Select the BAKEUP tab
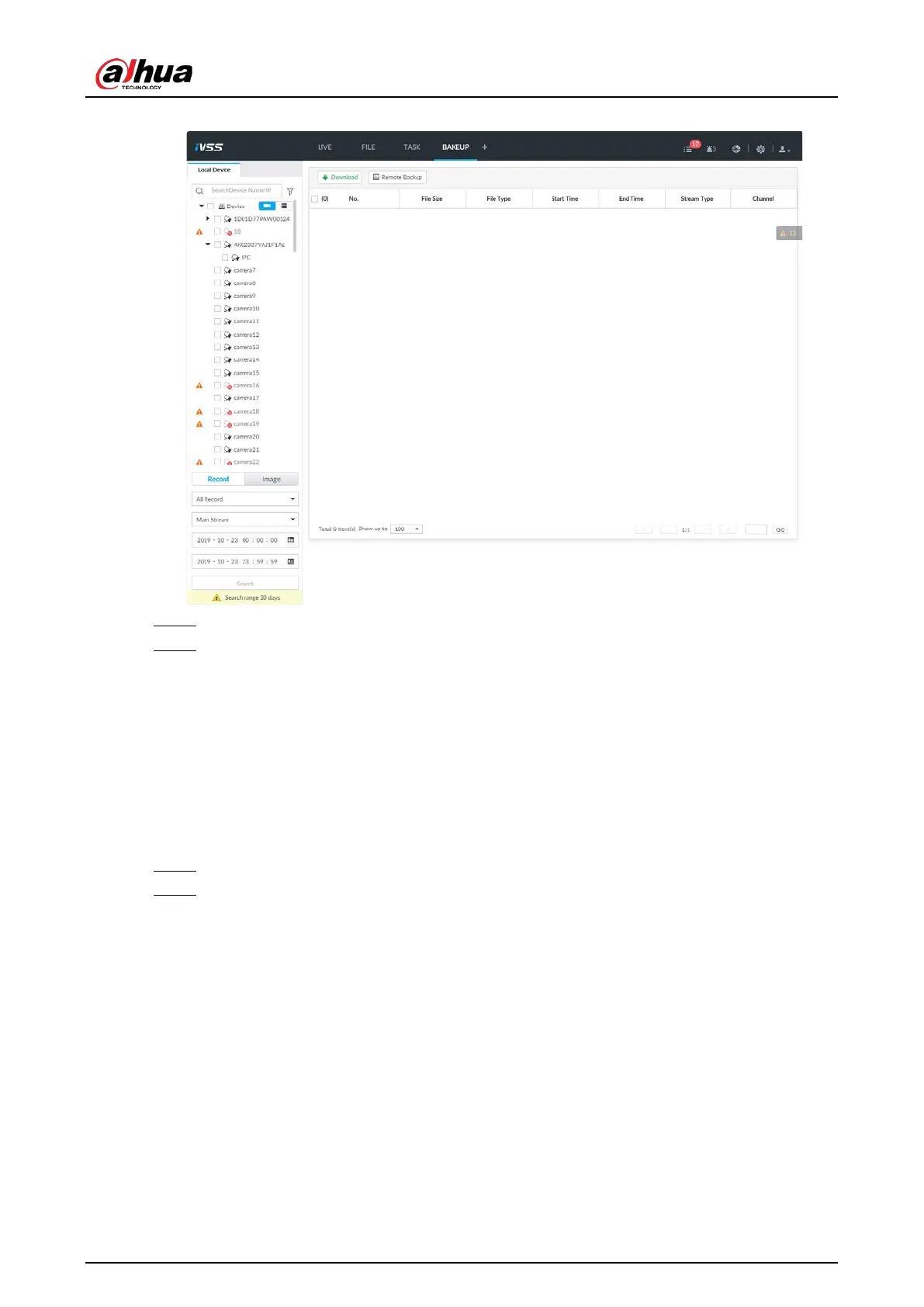This screenshot has width=924, height=1307. pyautogui.click(x=455, y=147)
